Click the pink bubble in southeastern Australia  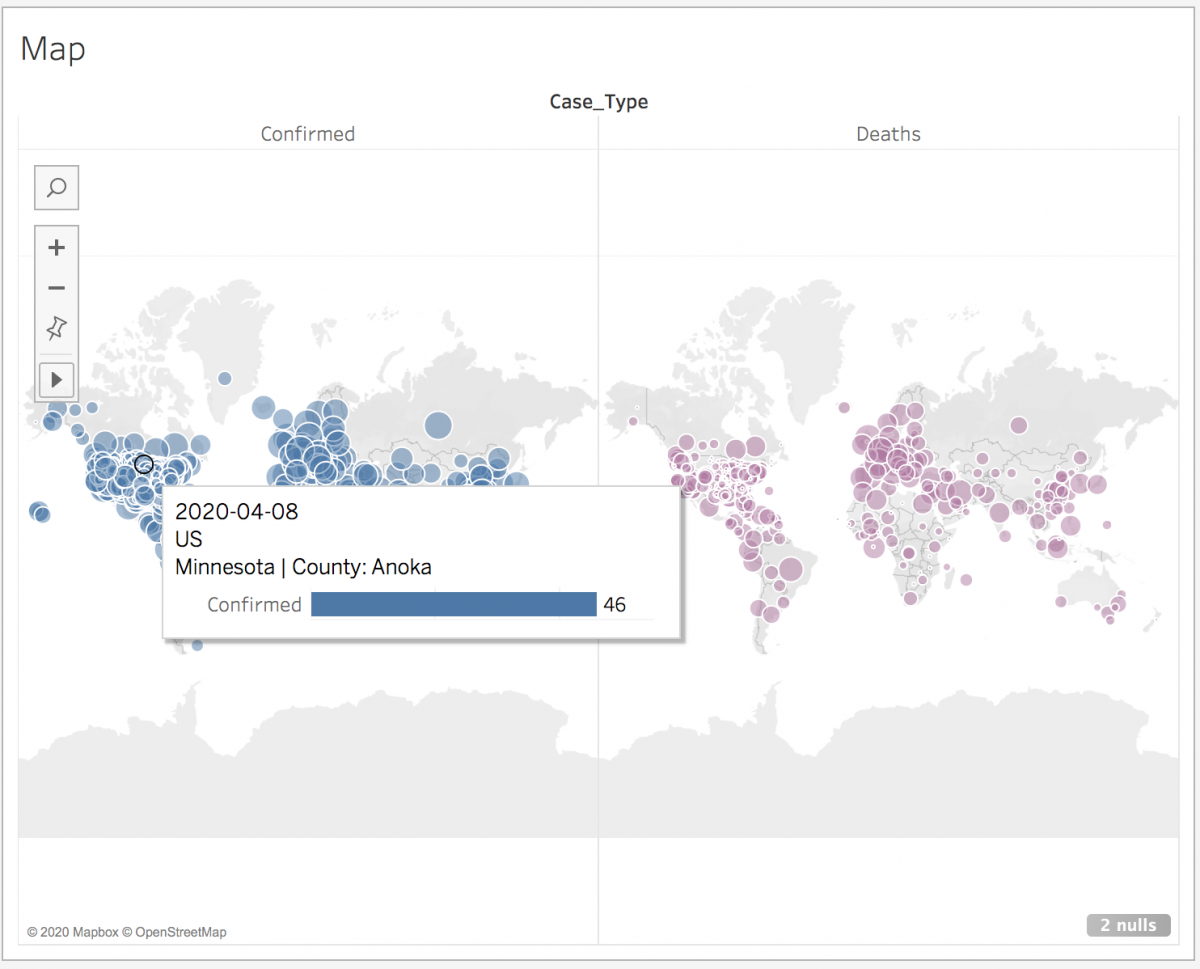(x=1119, y=603)
